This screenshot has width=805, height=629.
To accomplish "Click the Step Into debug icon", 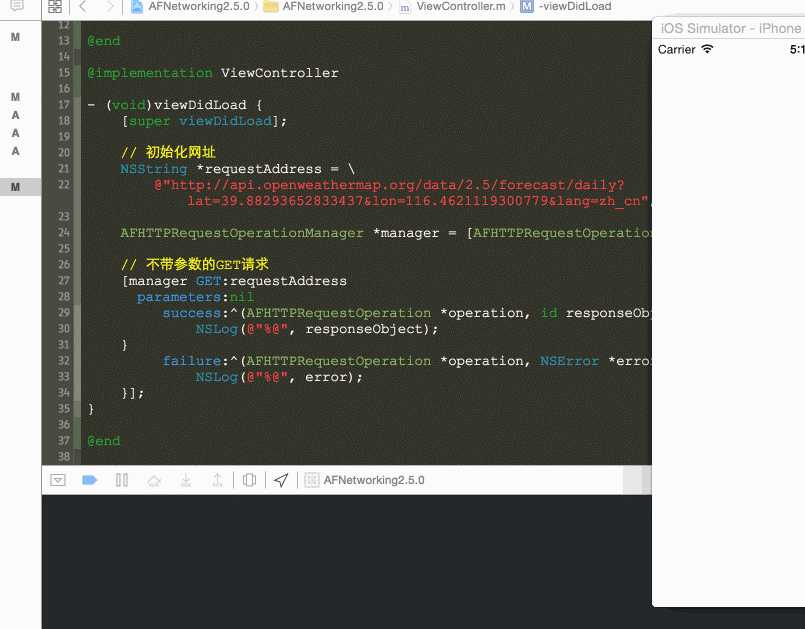I will 185,480.
